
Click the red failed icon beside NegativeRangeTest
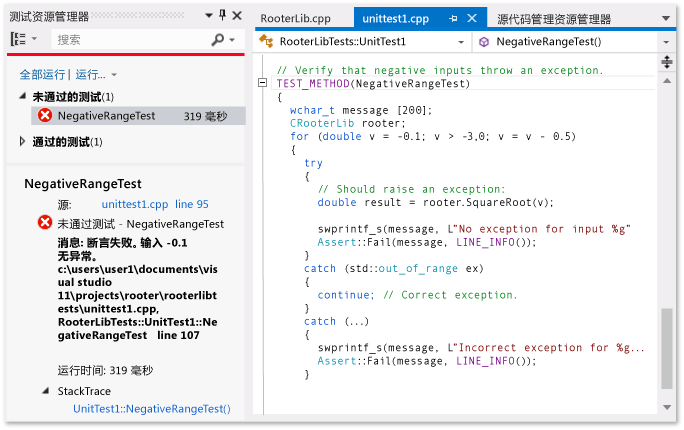pos(45,116)
